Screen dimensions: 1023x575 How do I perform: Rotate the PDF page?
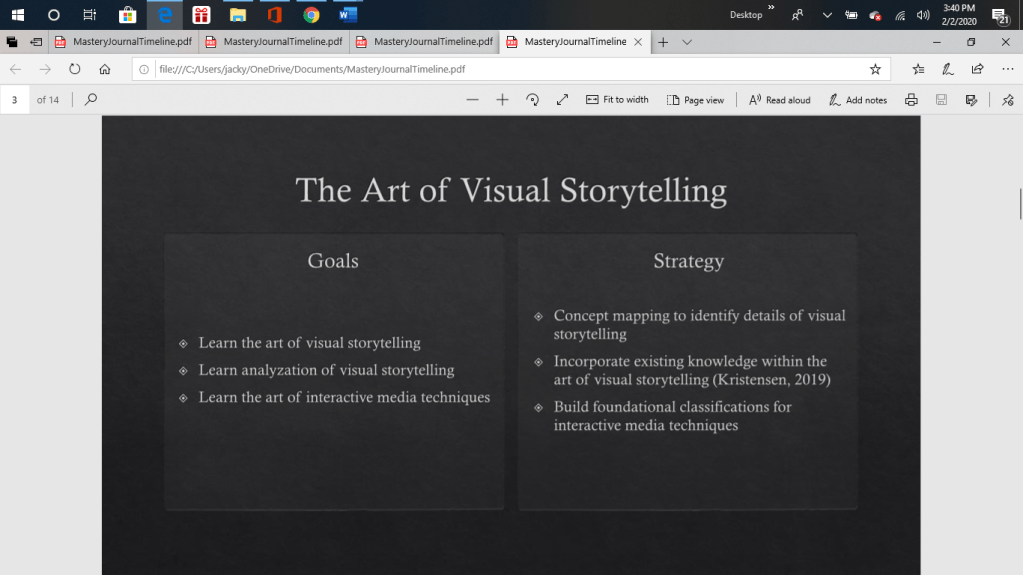pyautogui.click(x=532, y=100)
